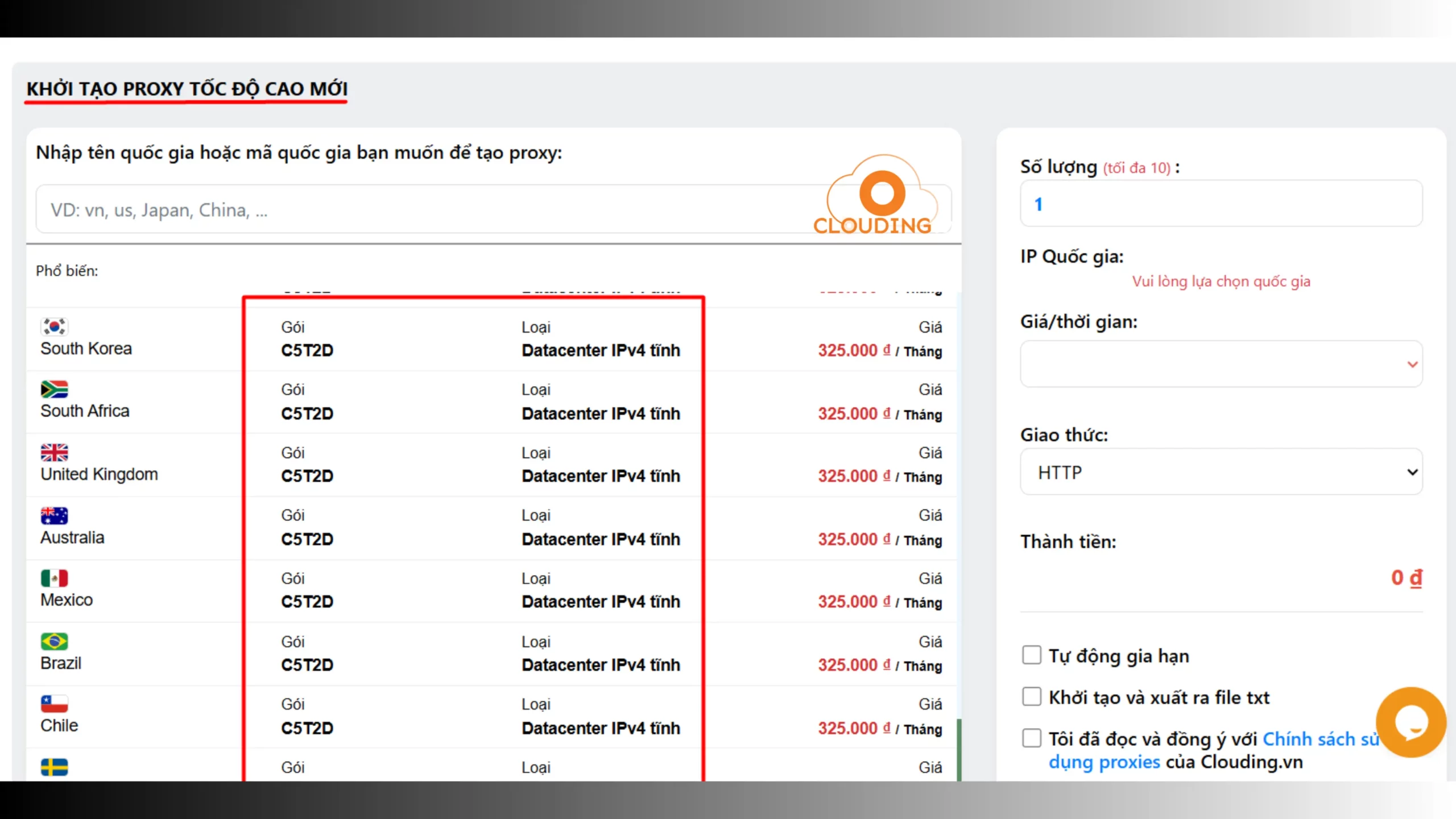The width and height of the screenshot is (1456, 819).
Task: Click the 325.000 đ price for United Kingdom
Action: [x=853, y=476]
